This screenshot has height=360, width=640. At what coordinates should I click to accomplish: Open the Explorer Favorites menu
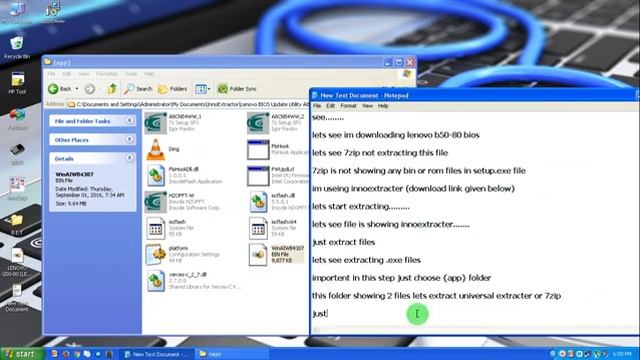pos(107,74)
